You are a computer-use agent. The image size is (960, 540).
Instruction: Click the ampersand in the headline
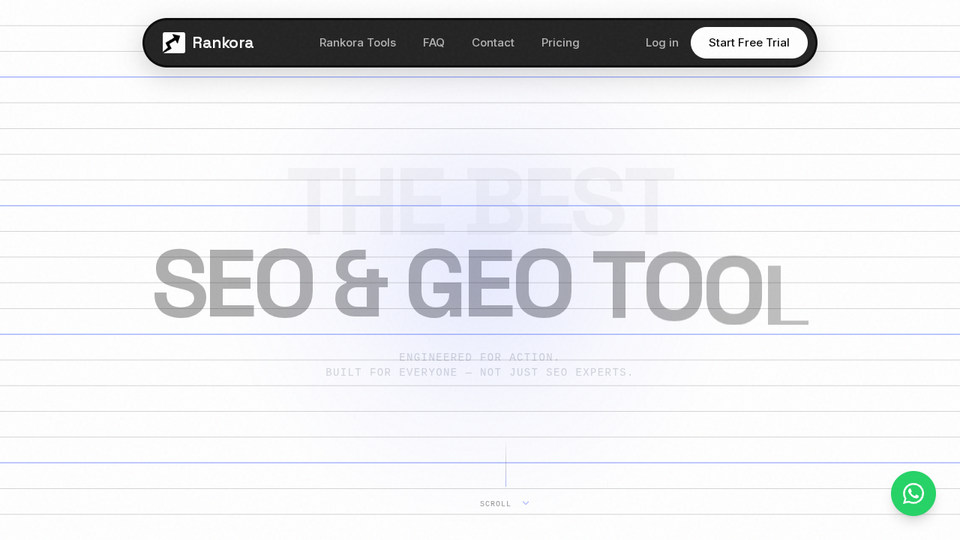361,284
